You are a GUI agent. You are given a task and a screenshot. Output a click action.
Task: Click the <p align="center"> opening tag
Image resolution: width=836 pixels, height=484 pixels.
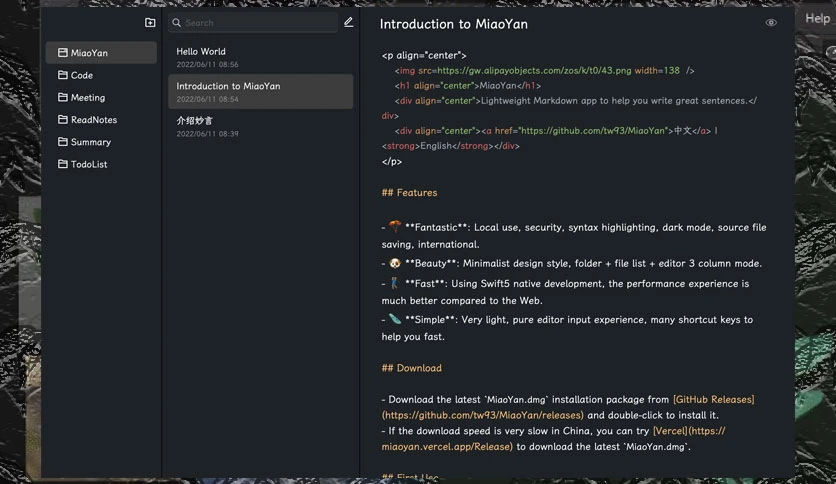coord(424,55)
